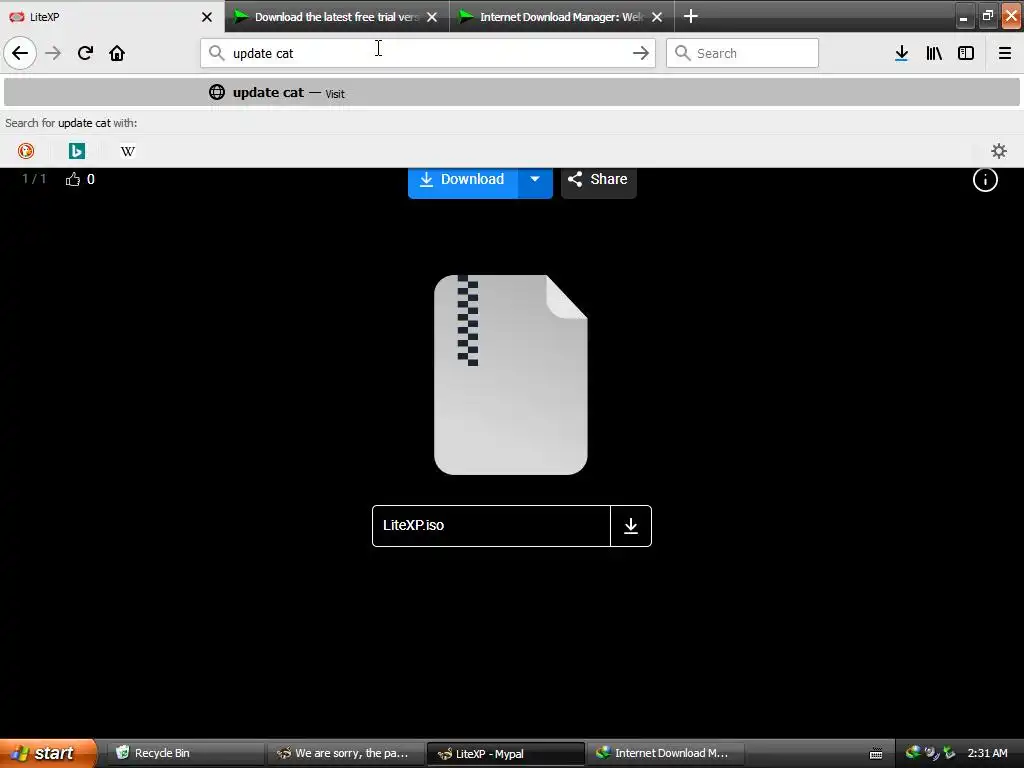Open the Library bookmarks icon
The width and height of the screenshot is (1024, 768).
(x=934, y=53)
